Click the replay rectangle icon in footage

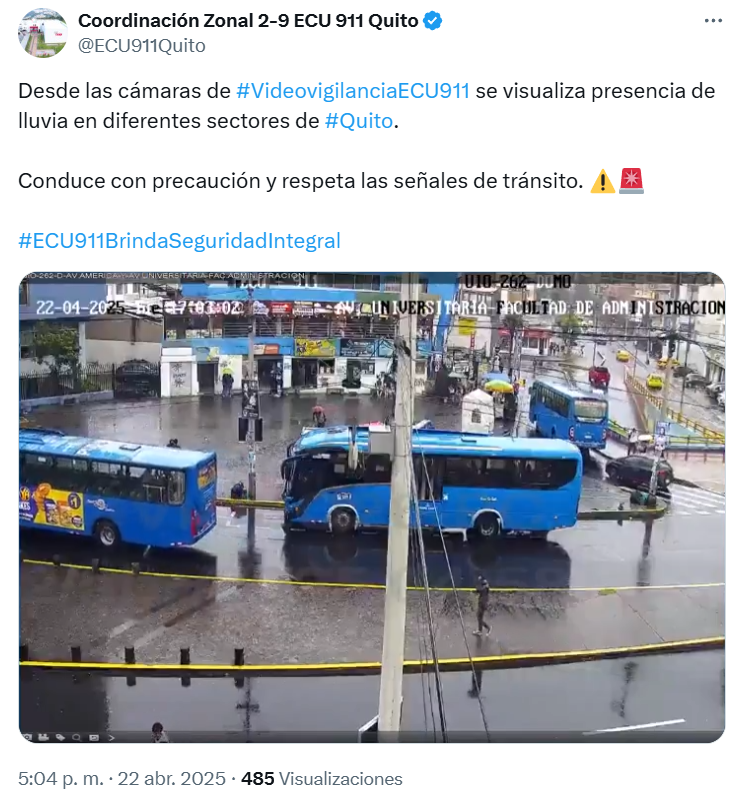[x=94, y=738]
